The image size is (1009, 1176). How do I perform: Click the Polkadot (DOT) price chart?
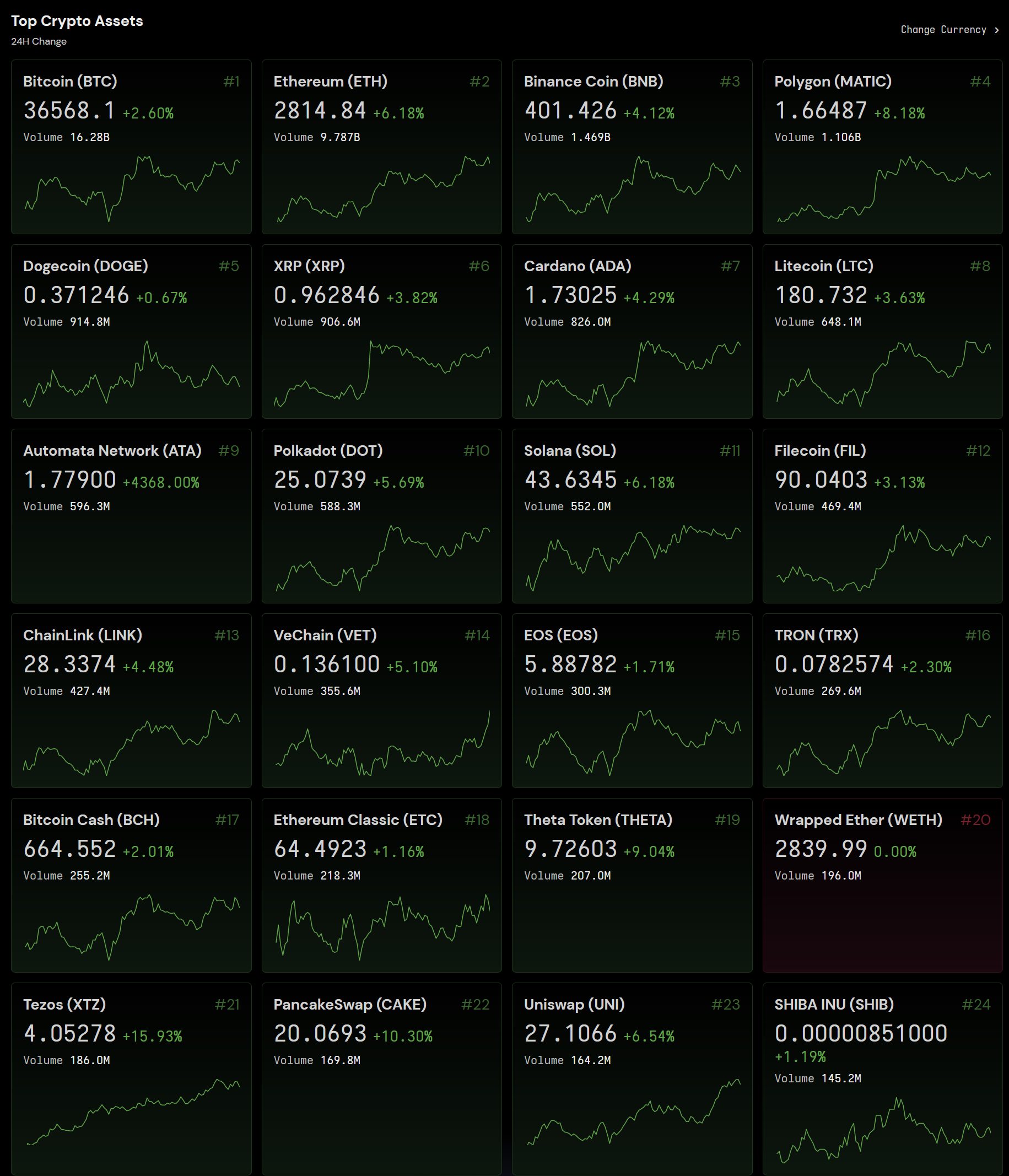coord(382,558)
